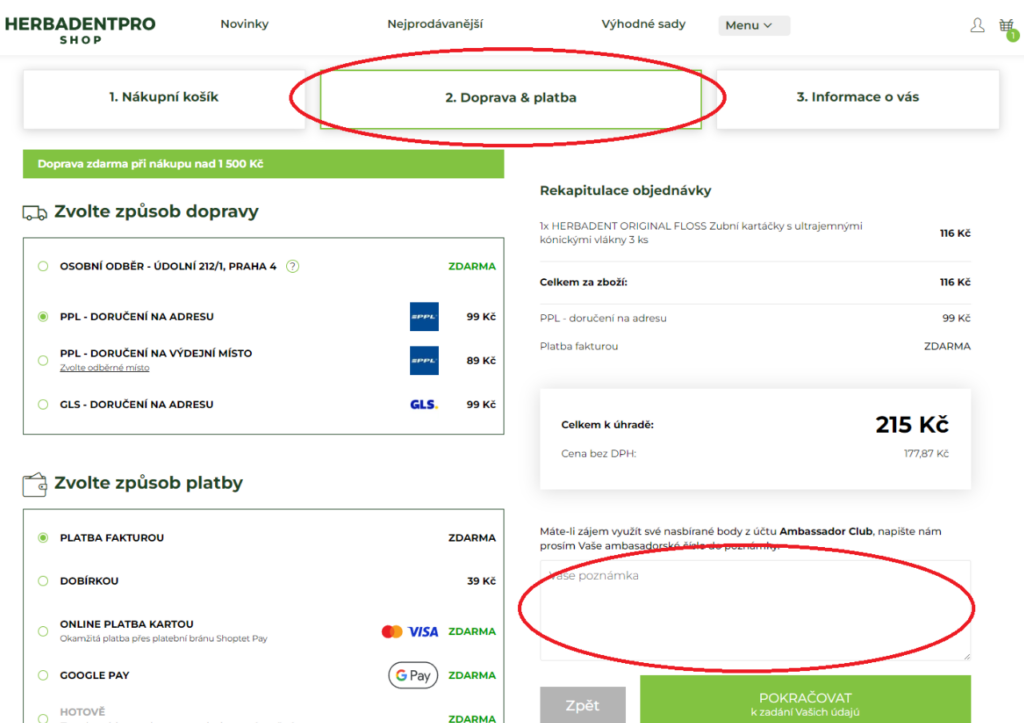Click the Google Pay logo
Viewport: 1024px width, 723px height.
[413, 676]
